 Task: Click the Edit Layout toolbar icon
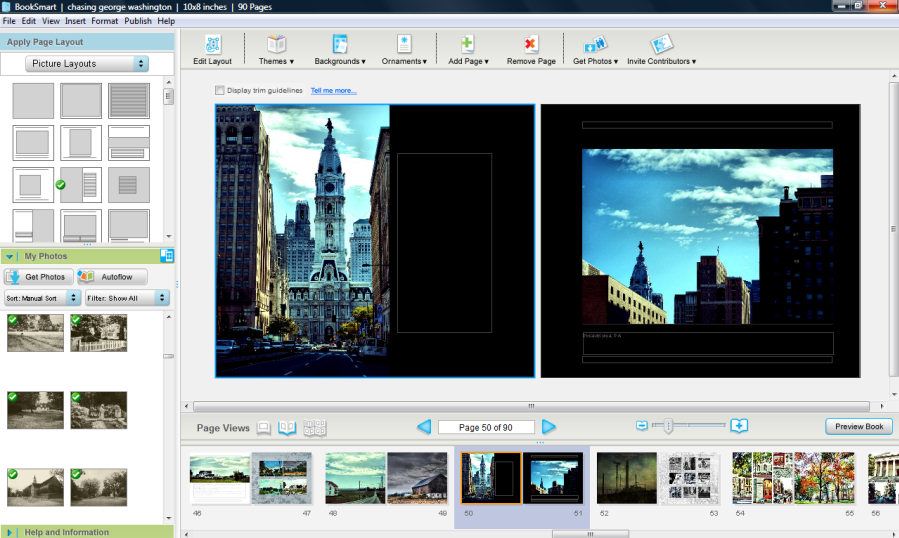[x=212, y=45]
